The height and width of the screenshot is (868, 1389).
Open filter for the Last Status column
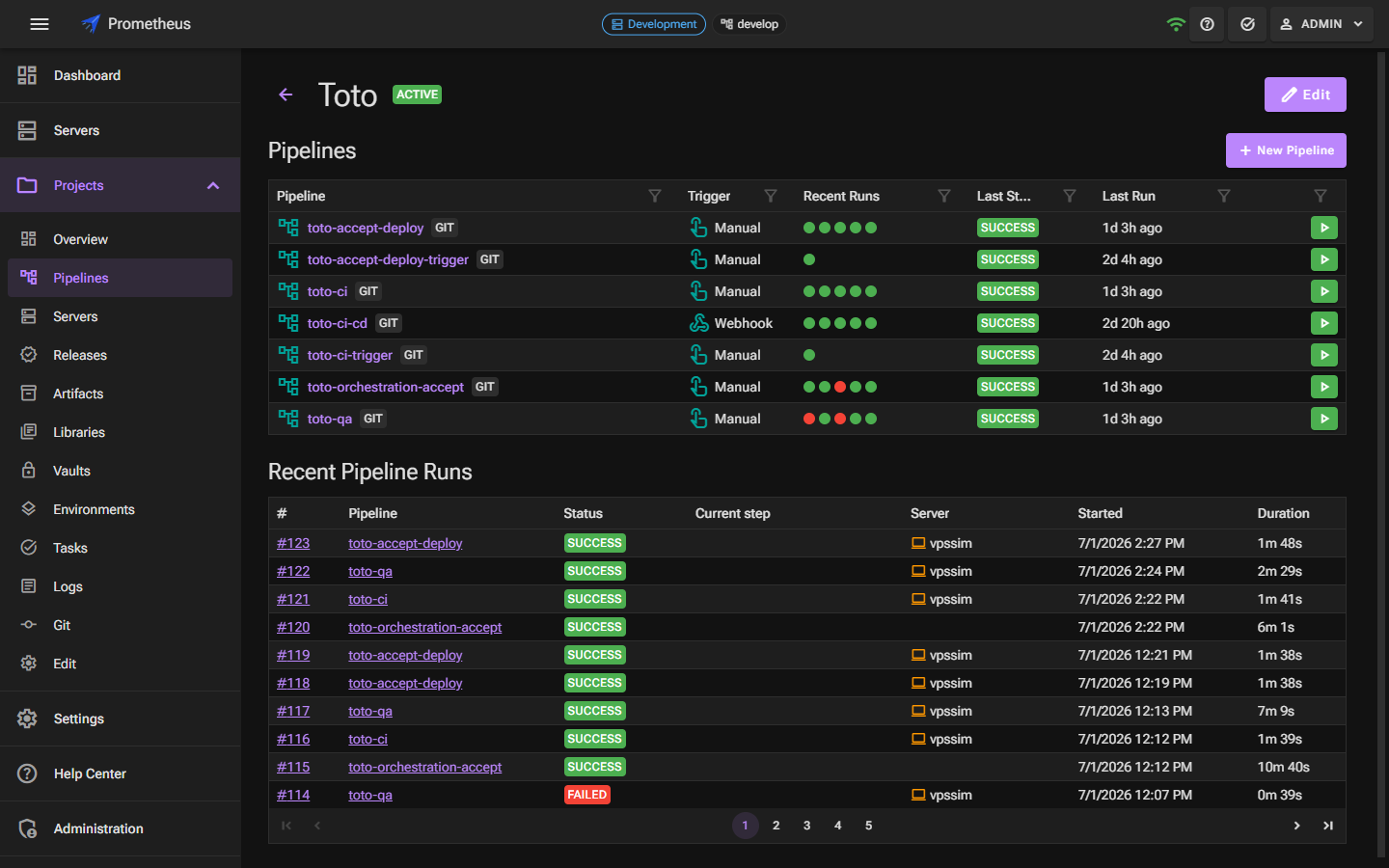point(1070,196)
